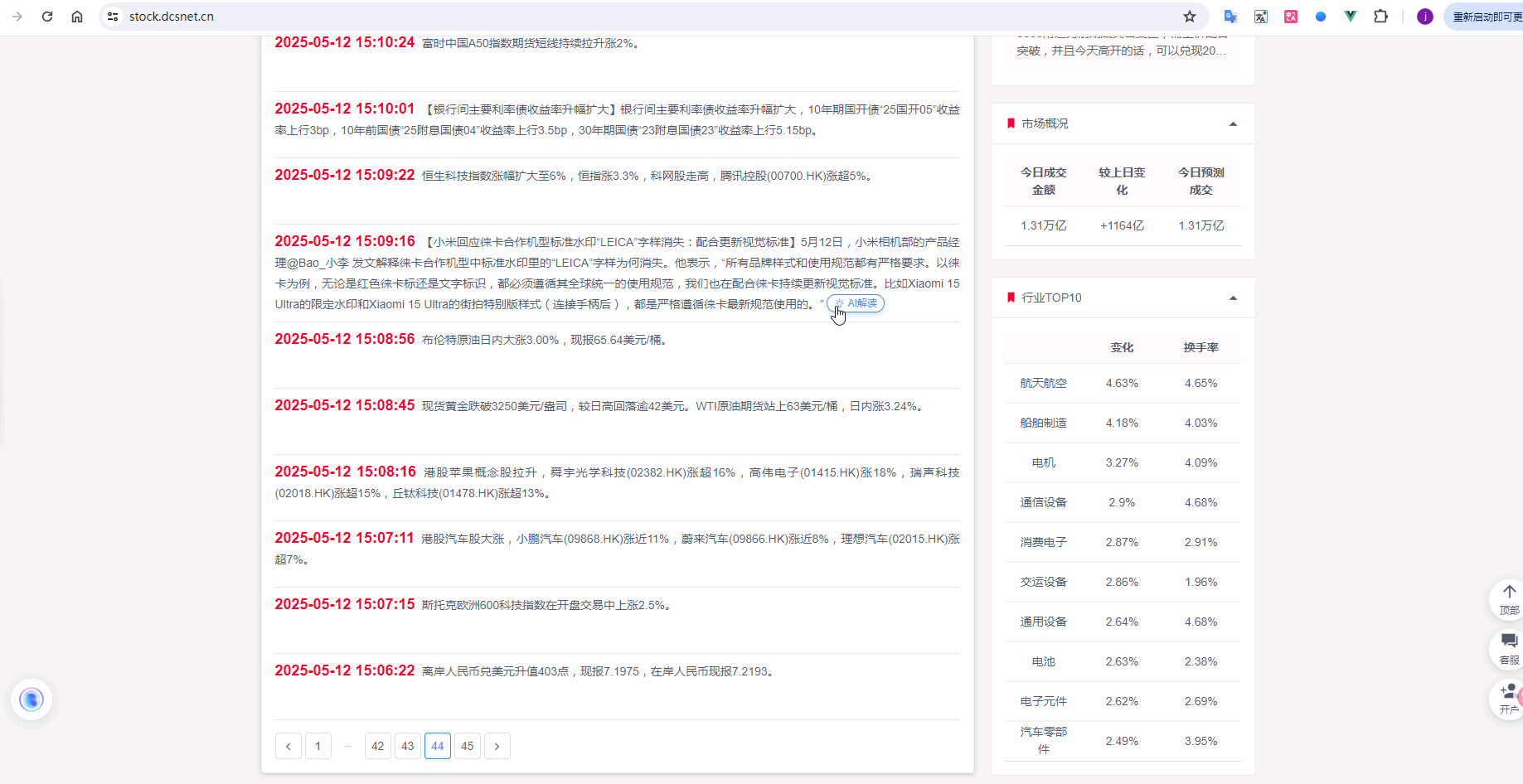Image resolution: width=1523 pixels, height=784 pixels.
Task: Click the browser home icon
Action: (76, 16)
